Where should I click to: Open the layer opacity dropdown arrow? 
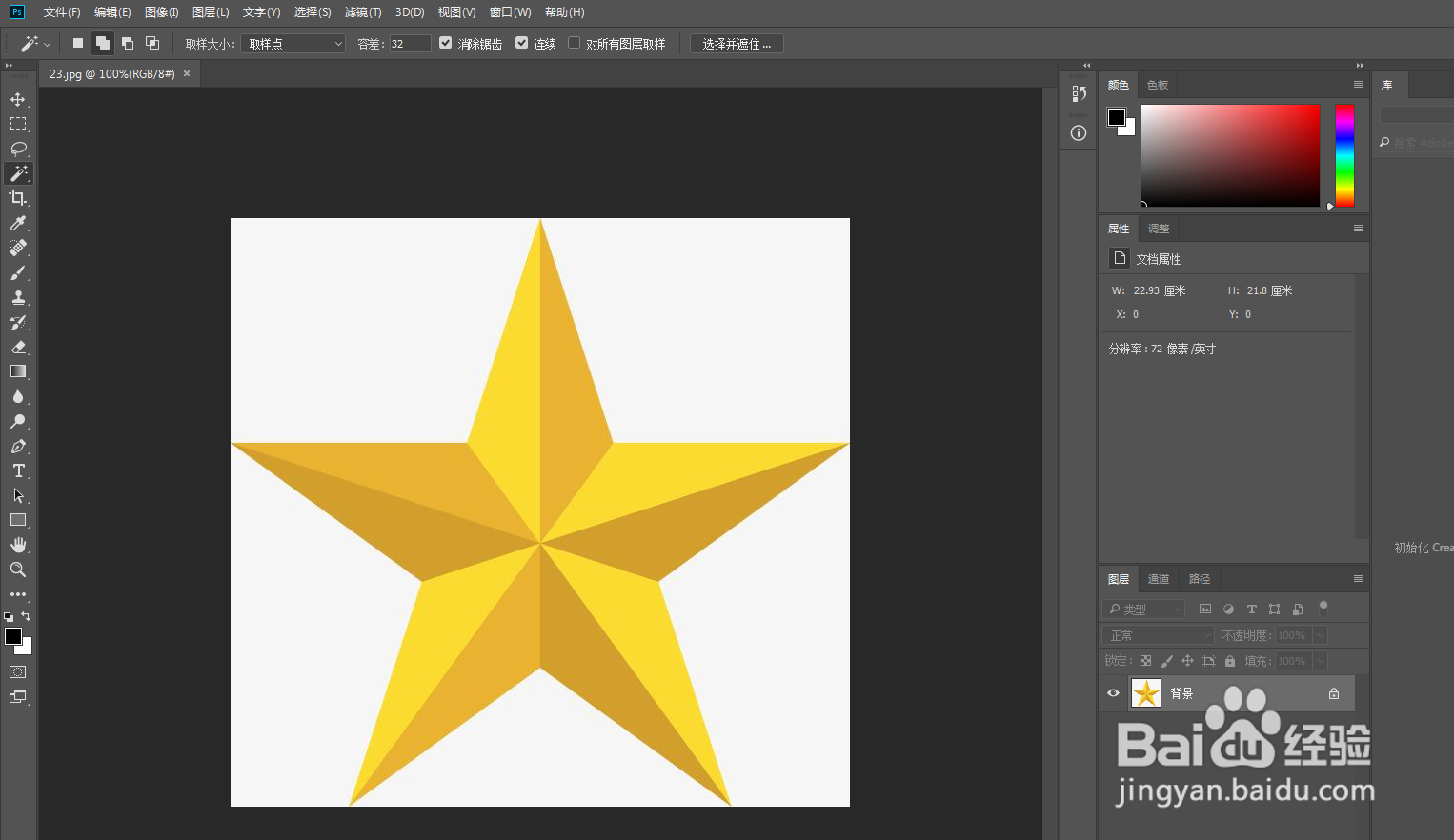point(1321,635)
